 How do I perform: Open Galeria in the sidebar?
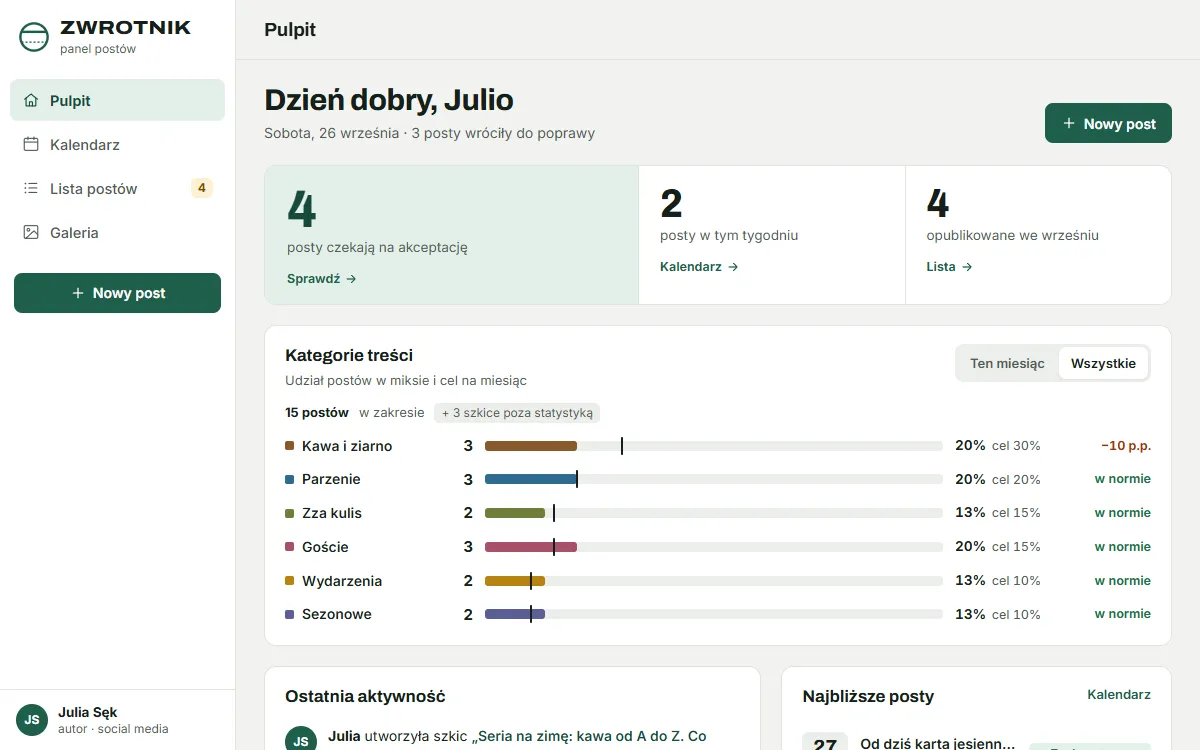(117, 232)
